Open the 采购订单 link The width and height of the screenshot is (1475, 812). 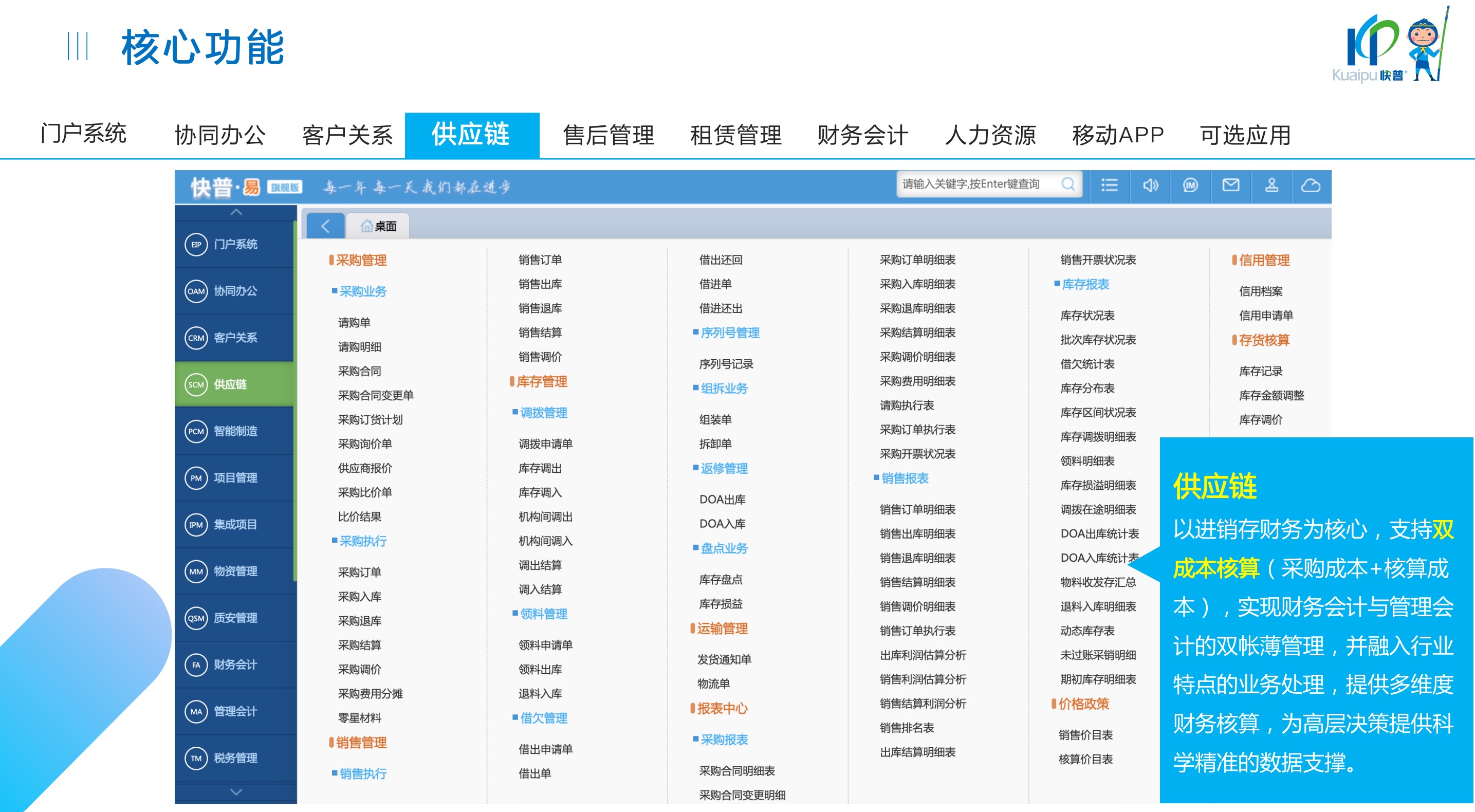pos(359,572)
